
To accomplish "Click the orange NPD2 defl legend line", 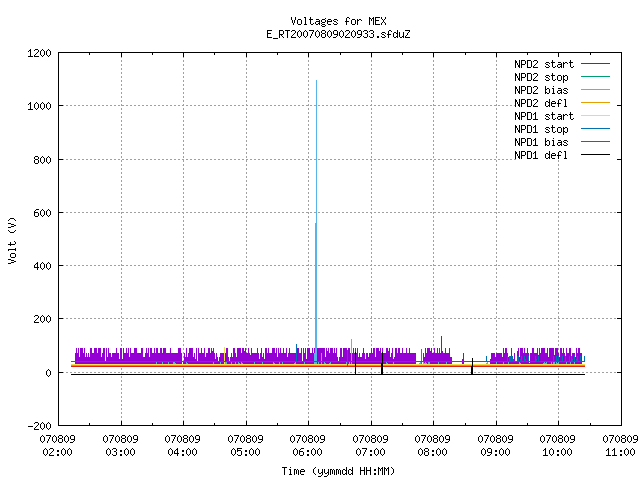I will click(596, 103).
